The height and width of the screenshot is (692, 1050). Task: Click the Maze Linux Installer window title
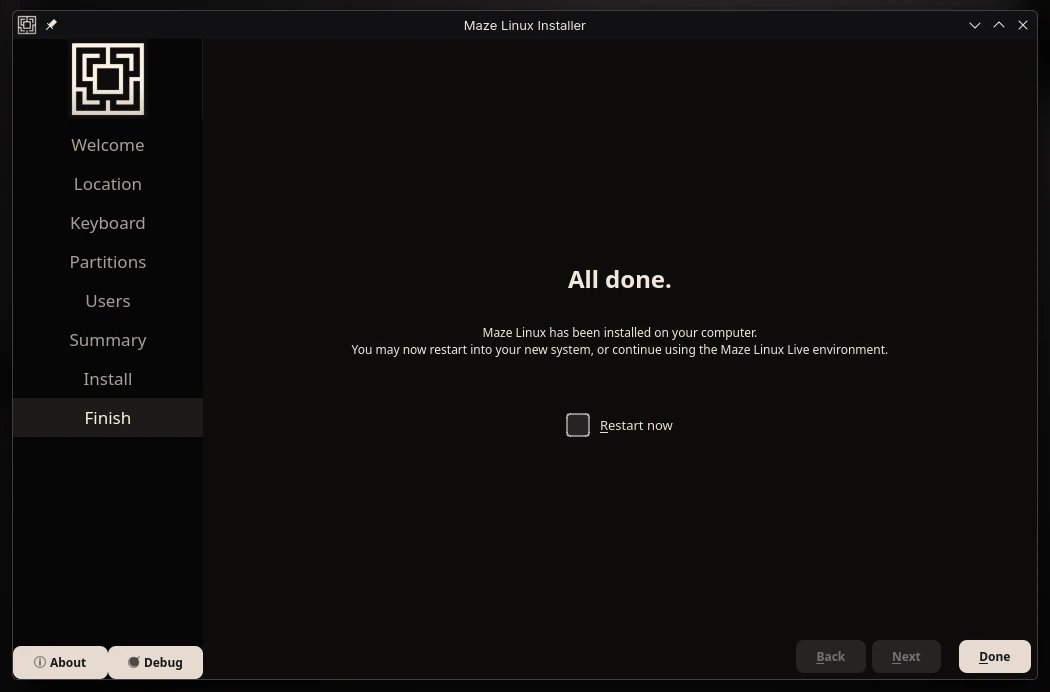pyautogui.click(x=525, y=25)
